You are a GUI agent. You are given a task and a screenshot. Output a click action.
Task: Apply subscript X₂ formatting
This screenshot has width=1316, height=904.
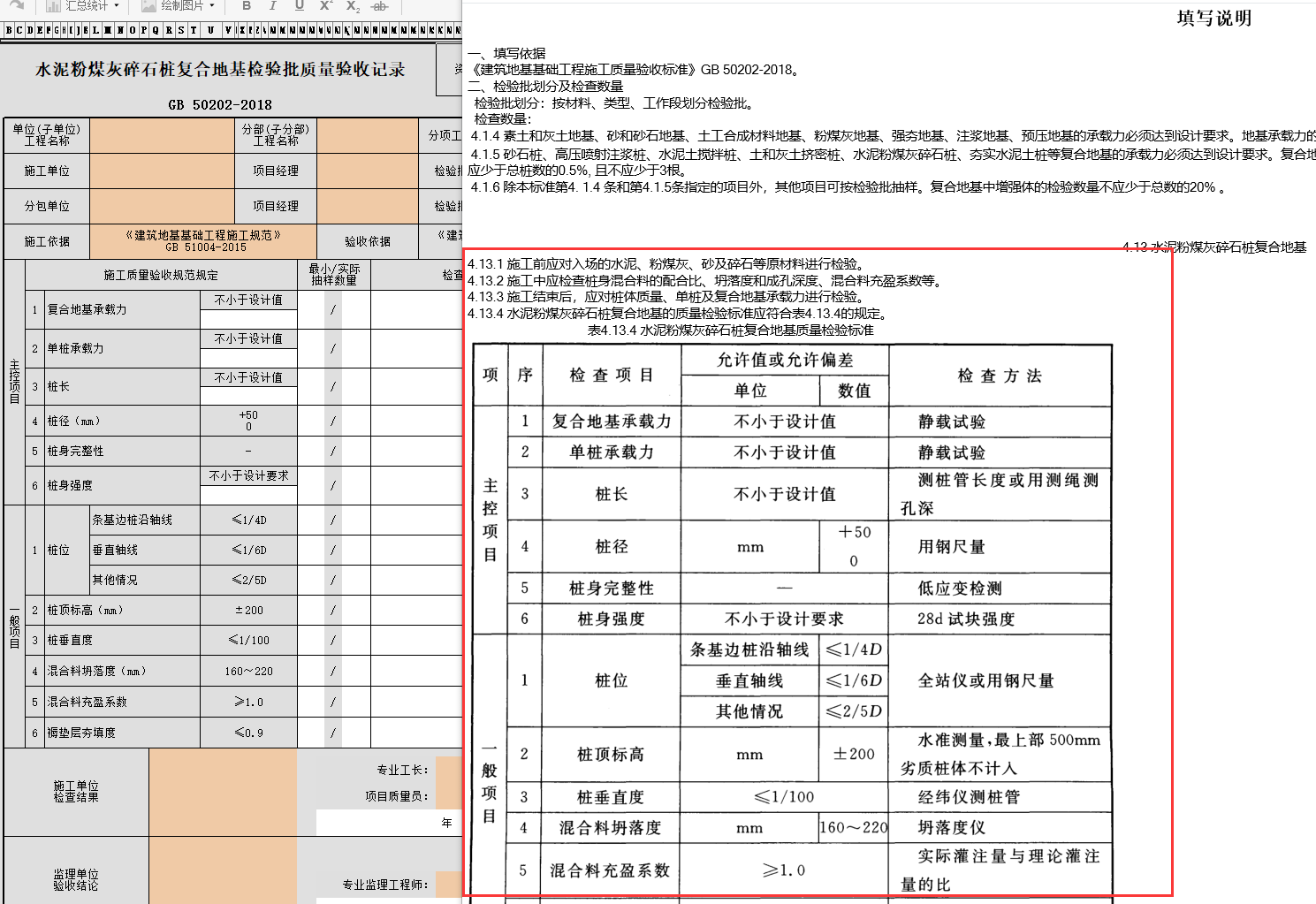click(353, 5)
